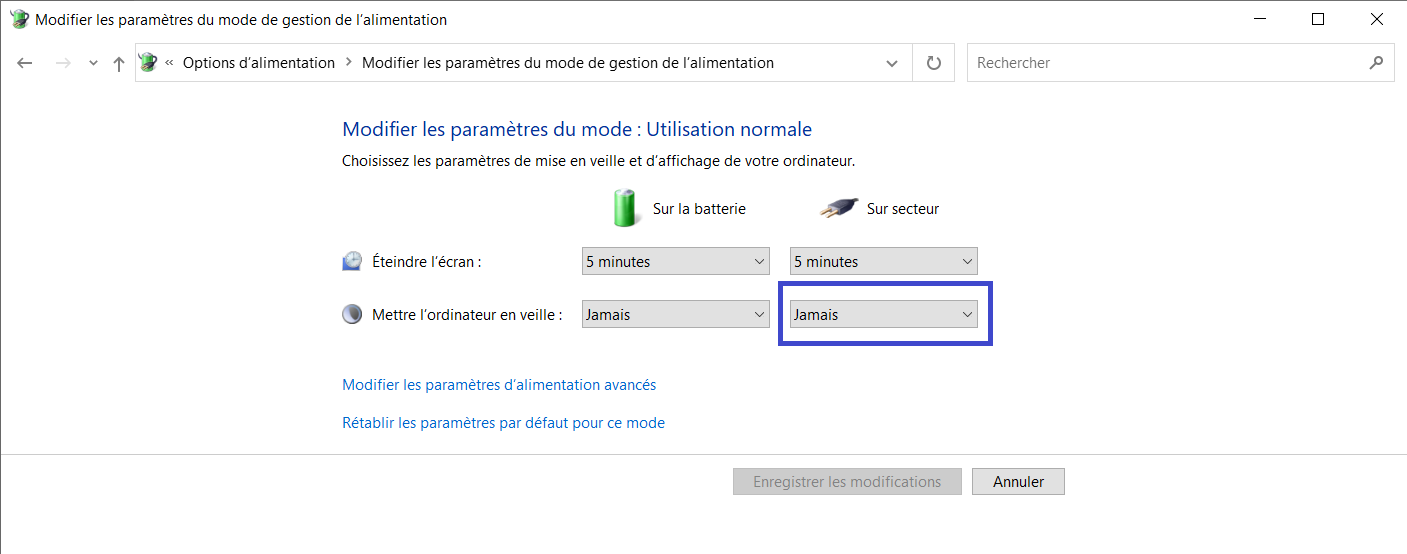Click the moon icon beside sleep setting

click(x=352, y=314)
